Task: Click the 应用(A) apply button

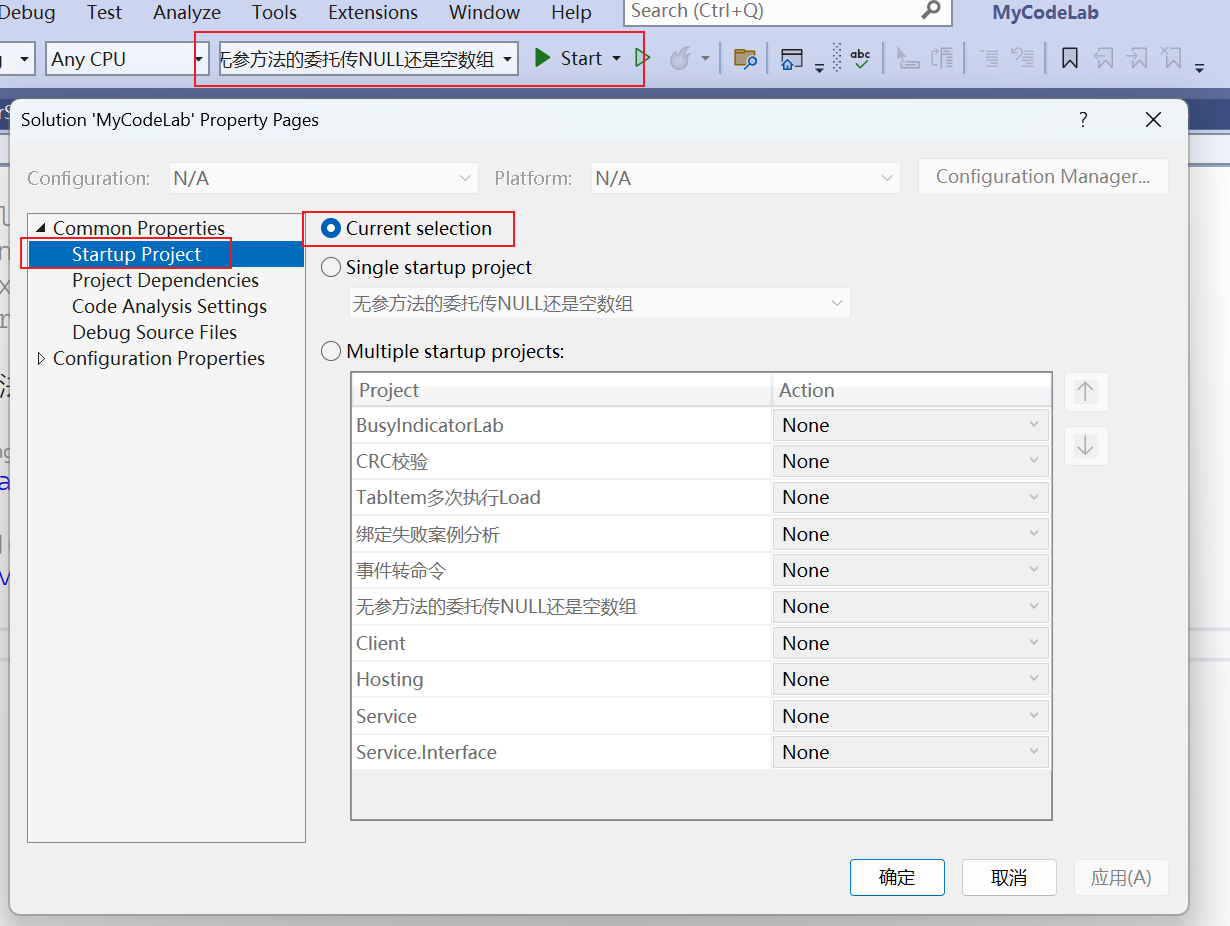Action: 1121,878
